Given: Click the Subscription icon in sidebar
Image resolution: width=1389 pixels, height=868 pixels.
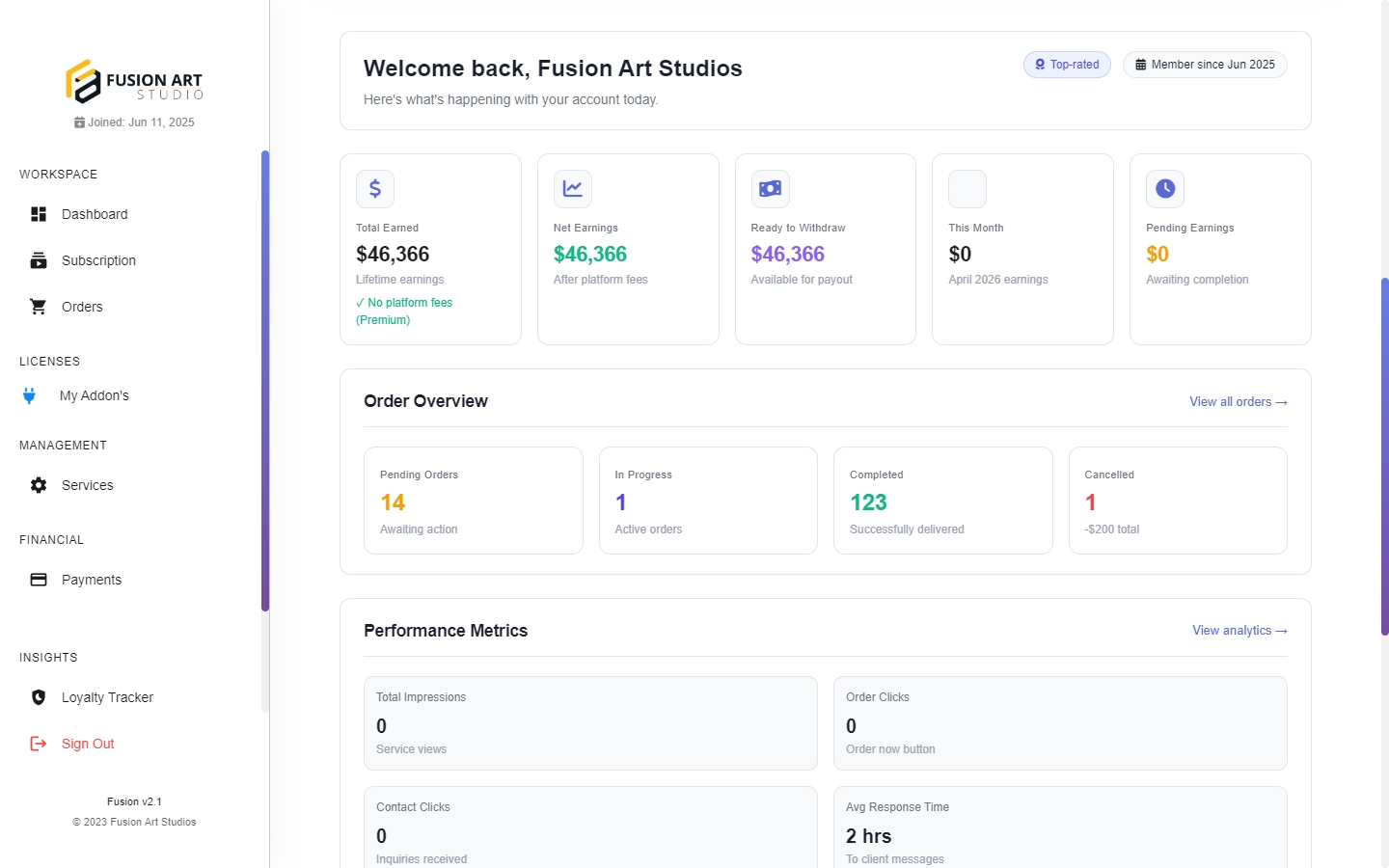Looking at the screenshot, I should coord(39,260).
